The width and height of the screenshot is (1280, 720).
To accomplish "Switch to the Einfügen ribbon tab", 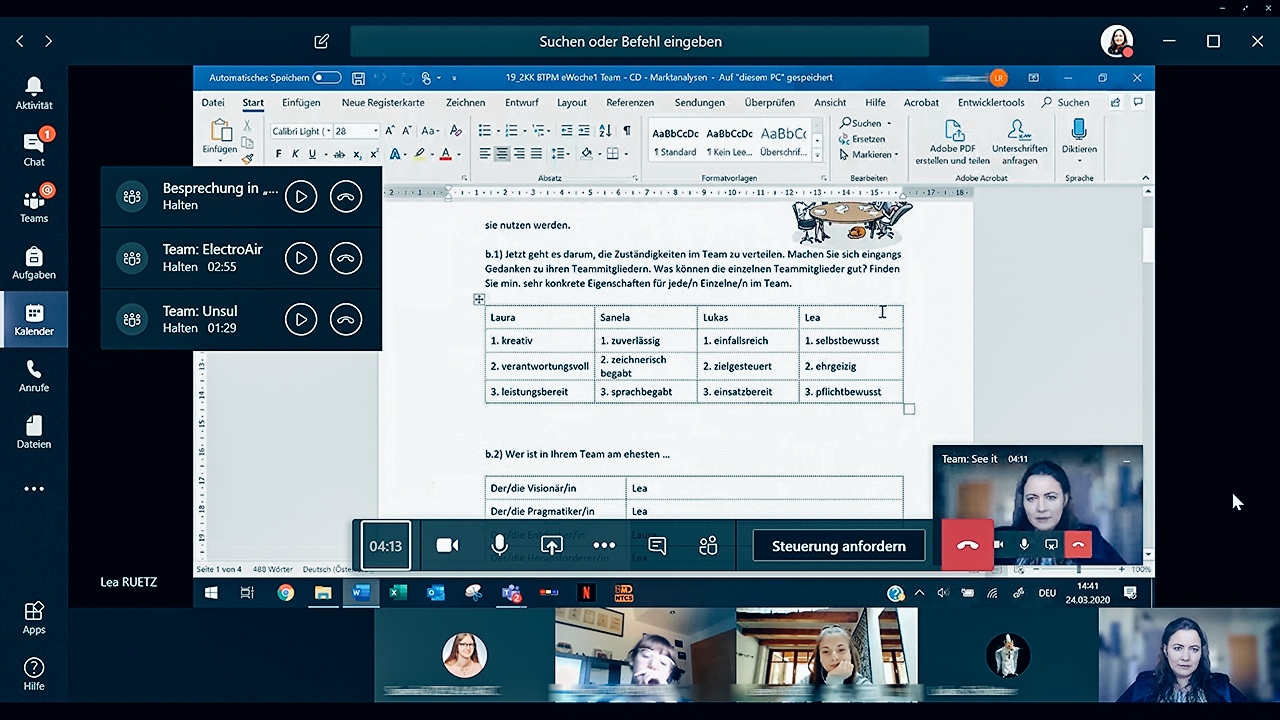I will [300, 102].
